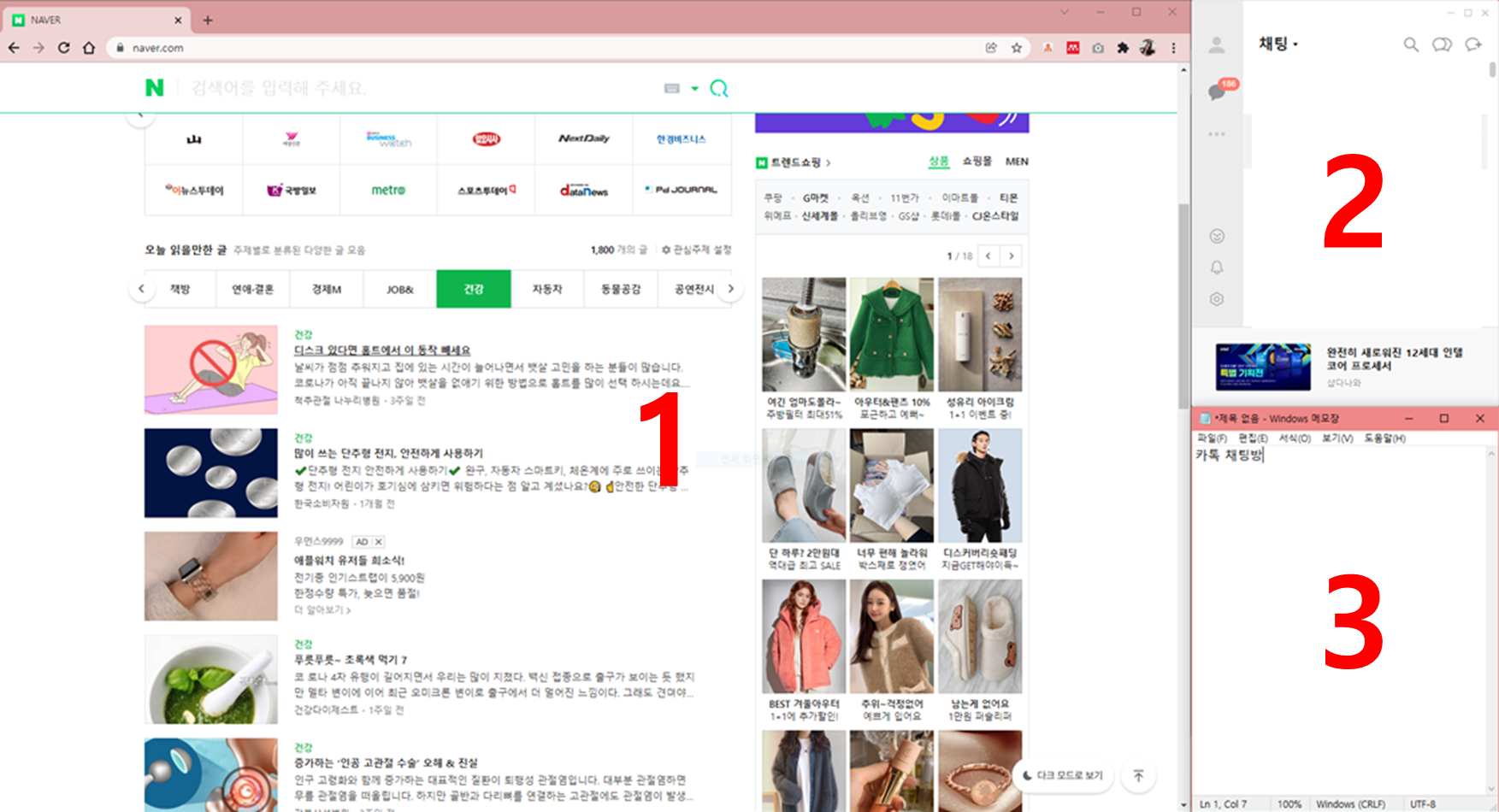Open KakaoTalk chats icon with 186 badge
1499x812 pixels.
coord(1219,91)
